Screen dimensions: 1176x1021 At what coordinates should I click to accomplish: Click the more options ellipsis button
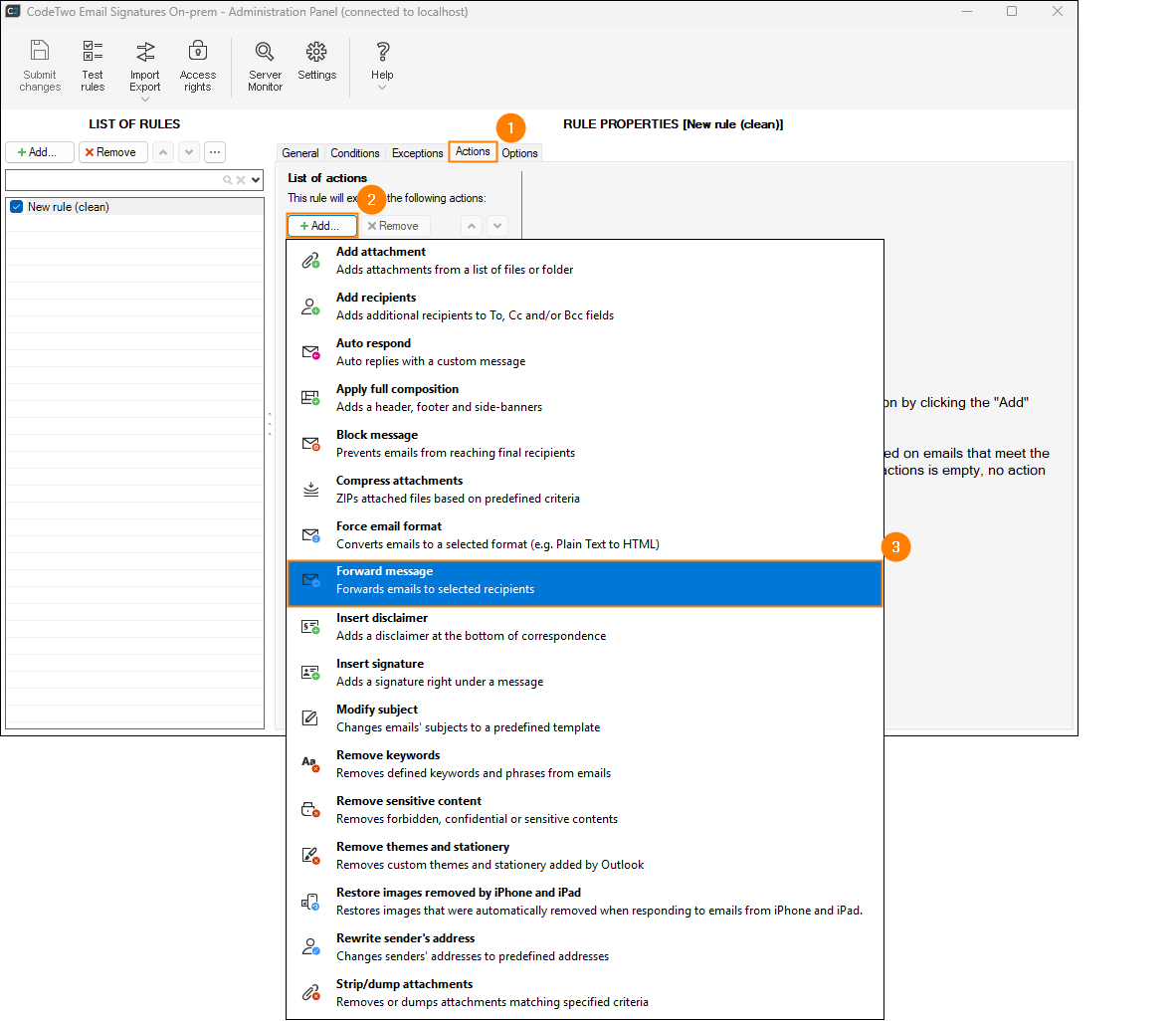(x=215, y=152)
